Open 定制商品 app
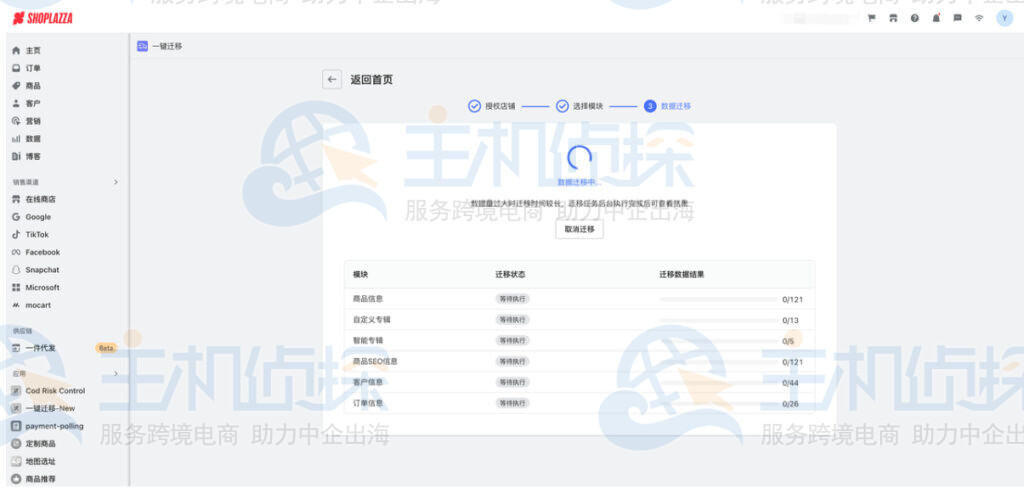Image resolution: width=1024 pixels, height=489 pixels. pyautogui.click(x=40, y=443)
